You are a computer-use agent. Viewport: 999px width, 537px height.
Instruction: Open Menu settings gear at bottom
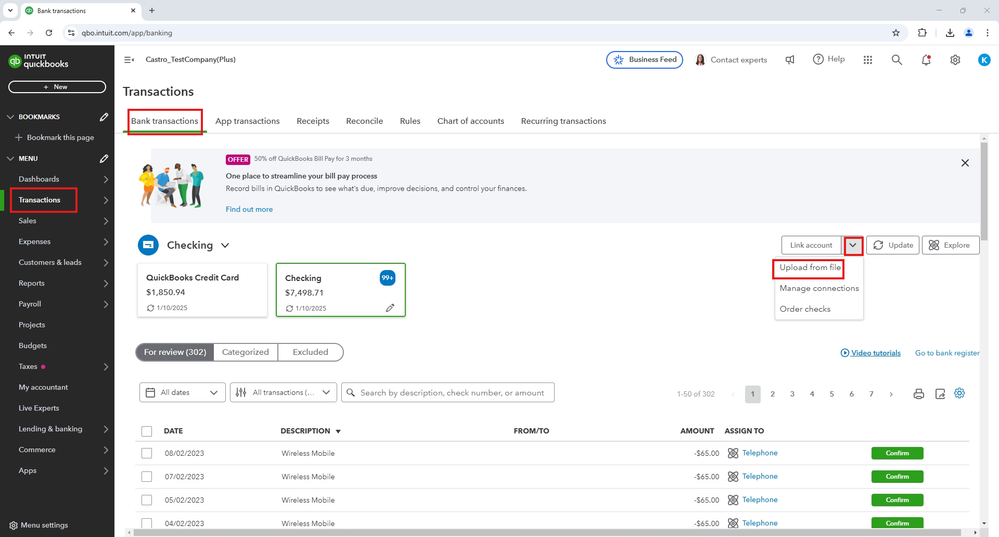coord(13,526)
